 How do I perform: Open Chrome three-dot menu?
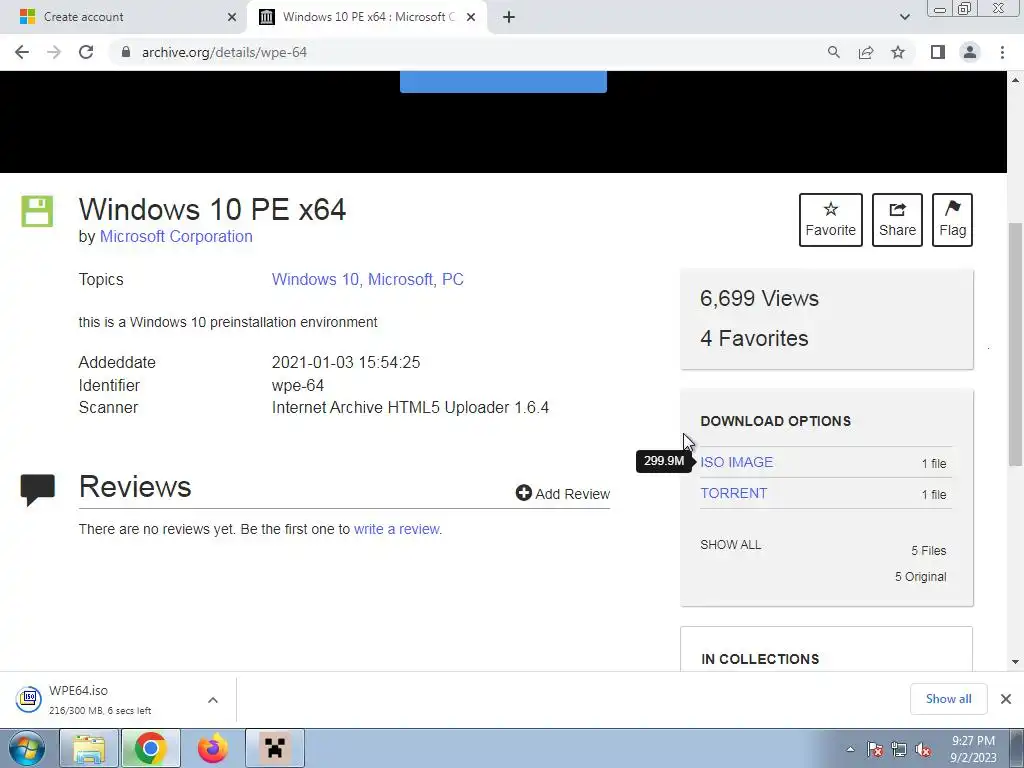point(1002,52)
